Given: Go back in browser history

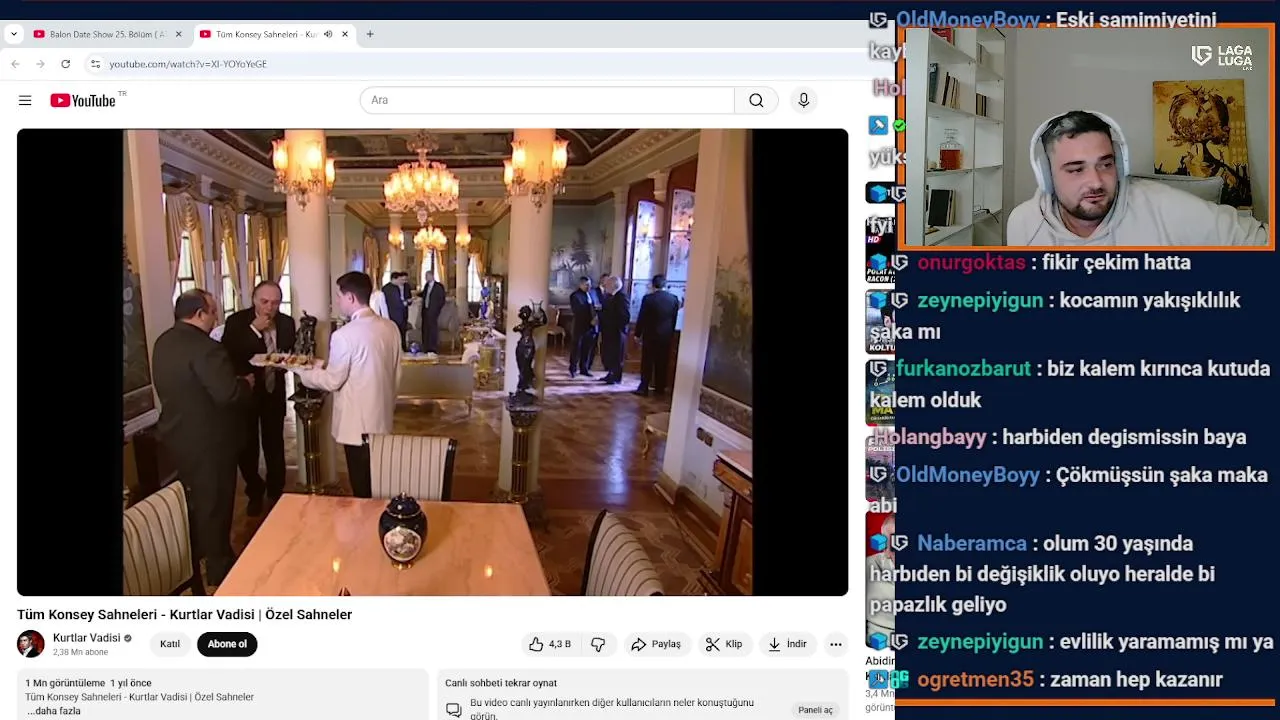Looking at the screenshot, I should click(x=15, y=64).
